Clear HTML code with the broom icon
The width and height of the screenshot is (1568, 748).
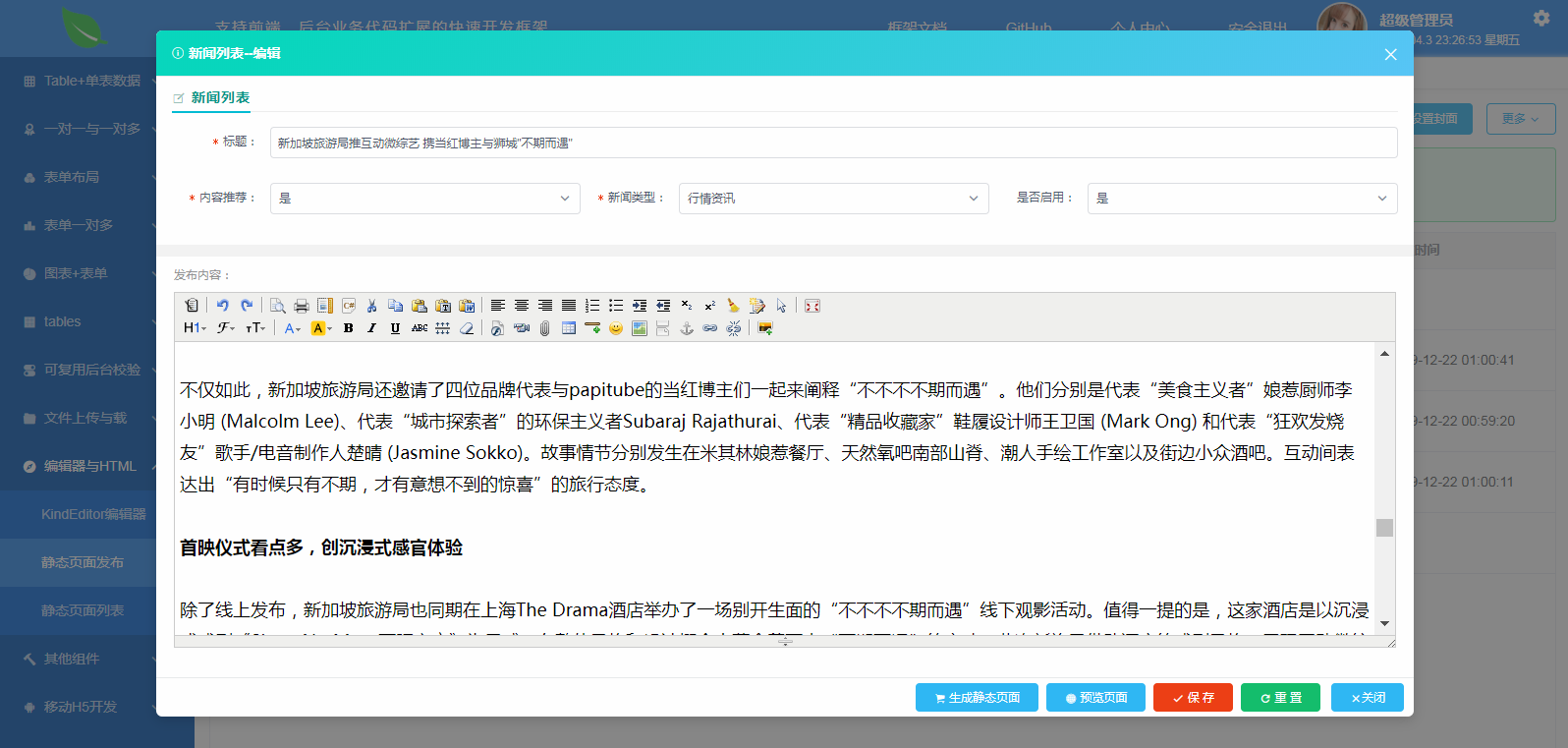coord(734,306)
